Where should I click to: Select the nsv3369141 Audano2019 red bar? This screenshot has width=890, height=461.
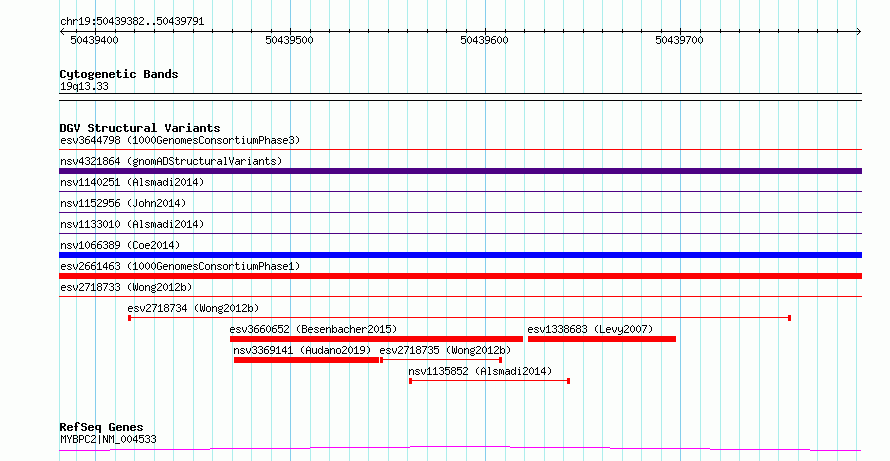tap(306, 360)
